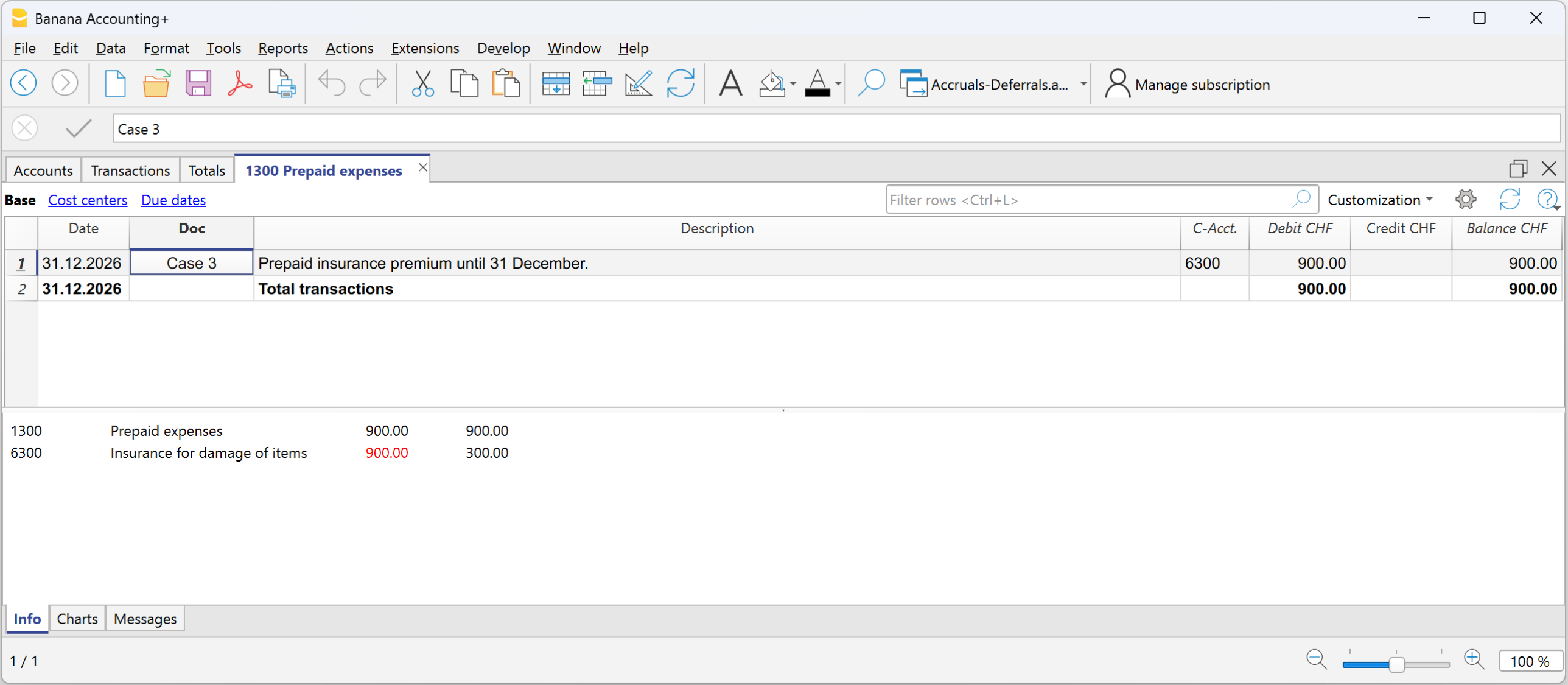Click the Add rows toolbar icon
Viewport: 1568px width, 685px height.
(x=555, y=83)
